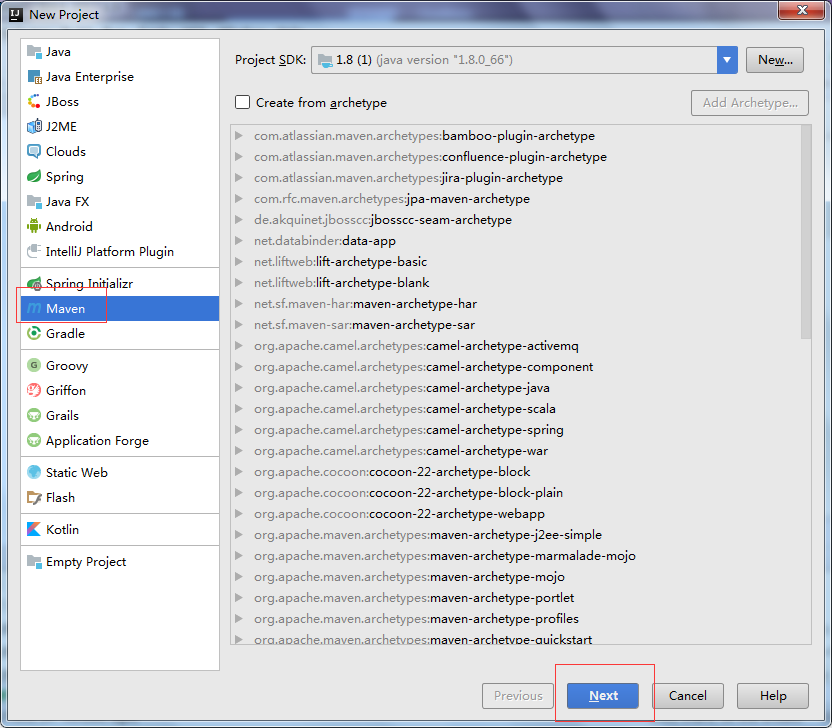Expand camel-archetype-activemq node

239,345
